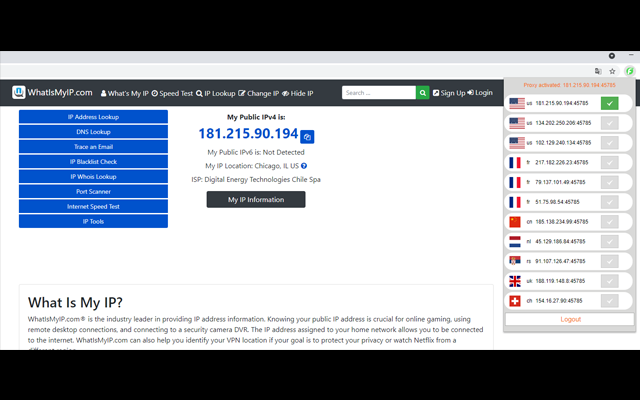The height and width of the screenshot is (400, 640).
Task: Enable the ch 154.16.27.90 proxy
Action: pyautogui.click(x=609, y=301)
